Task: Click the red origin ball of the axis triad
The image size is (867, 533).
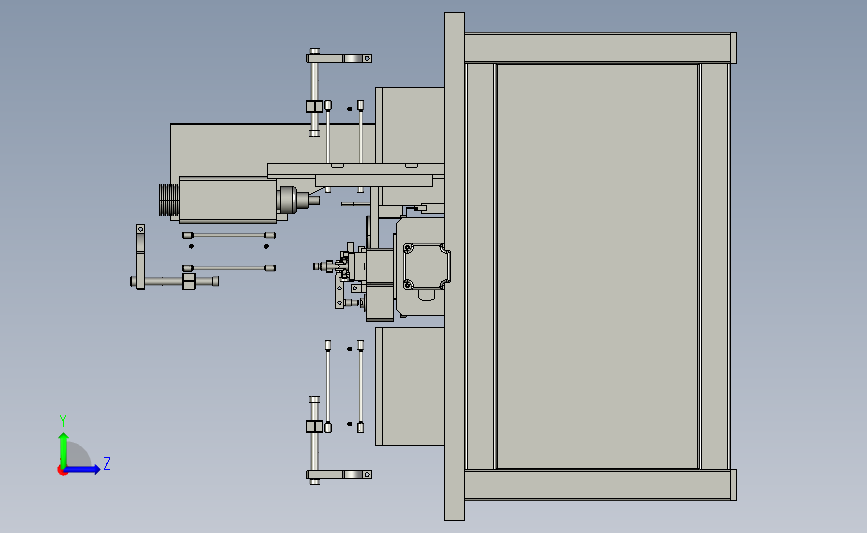Action: click(x=62, y=471)
